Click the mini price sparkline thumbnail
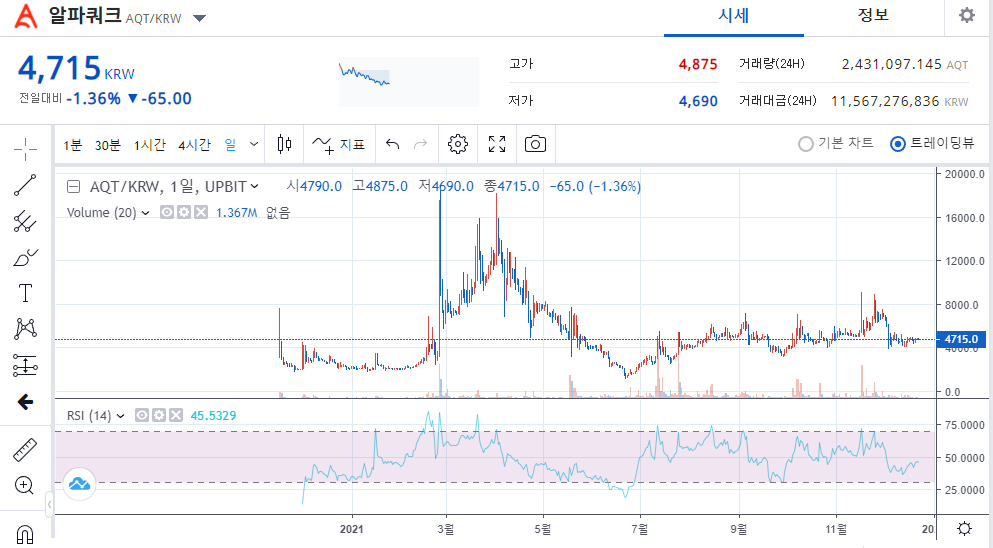The image size is (993, 548). coord(408,81)
